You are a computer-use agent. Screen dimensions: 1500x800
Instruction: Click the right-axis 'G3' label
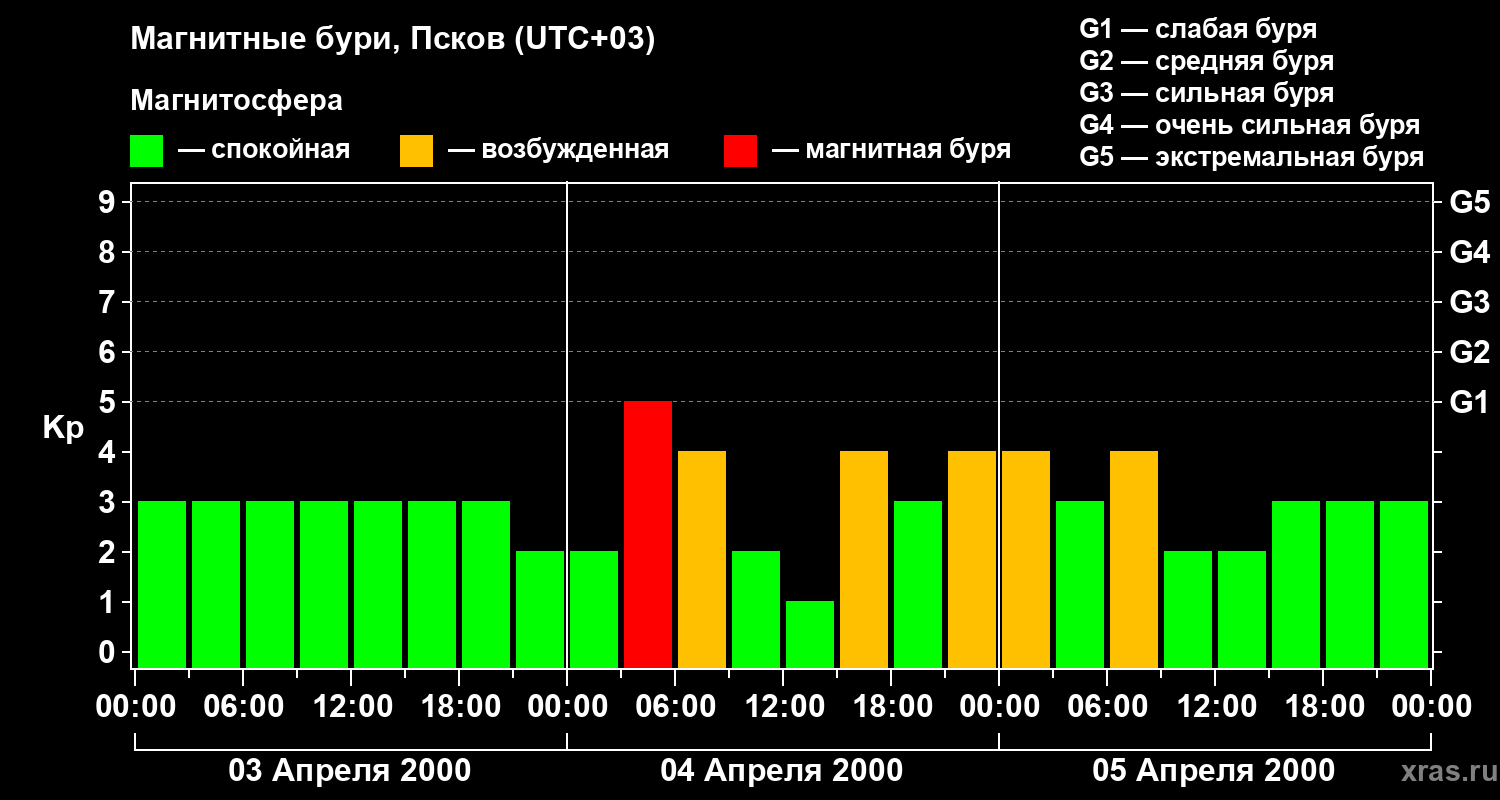(x=1469, y=302)
